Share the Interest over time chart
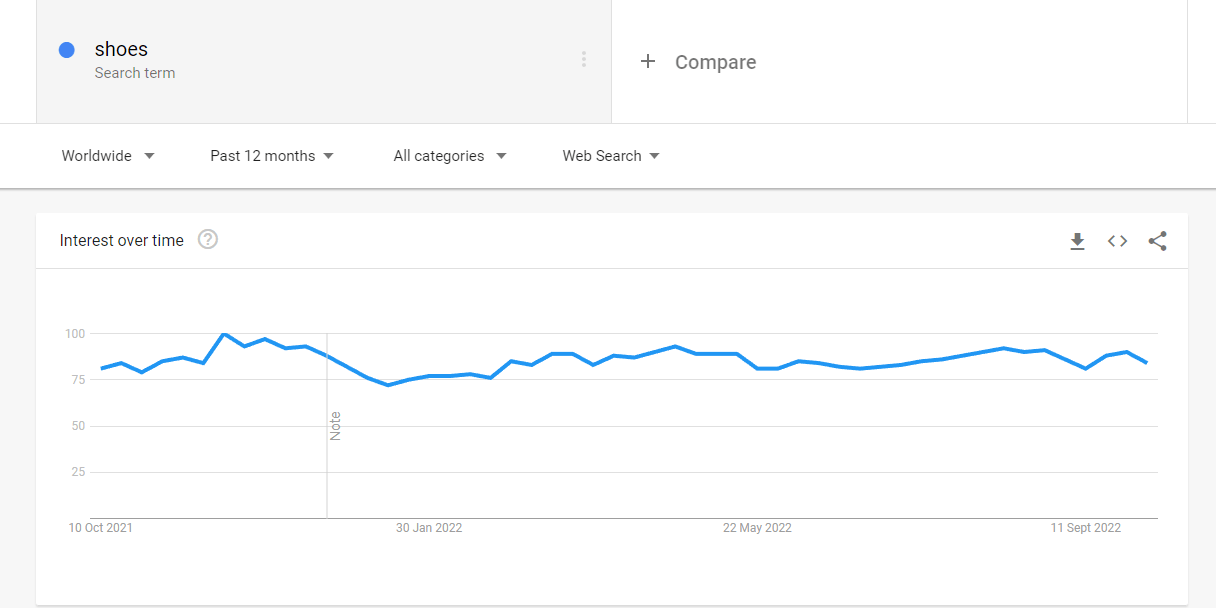This screenshot has width=1216, height=608. point(1157,241)
